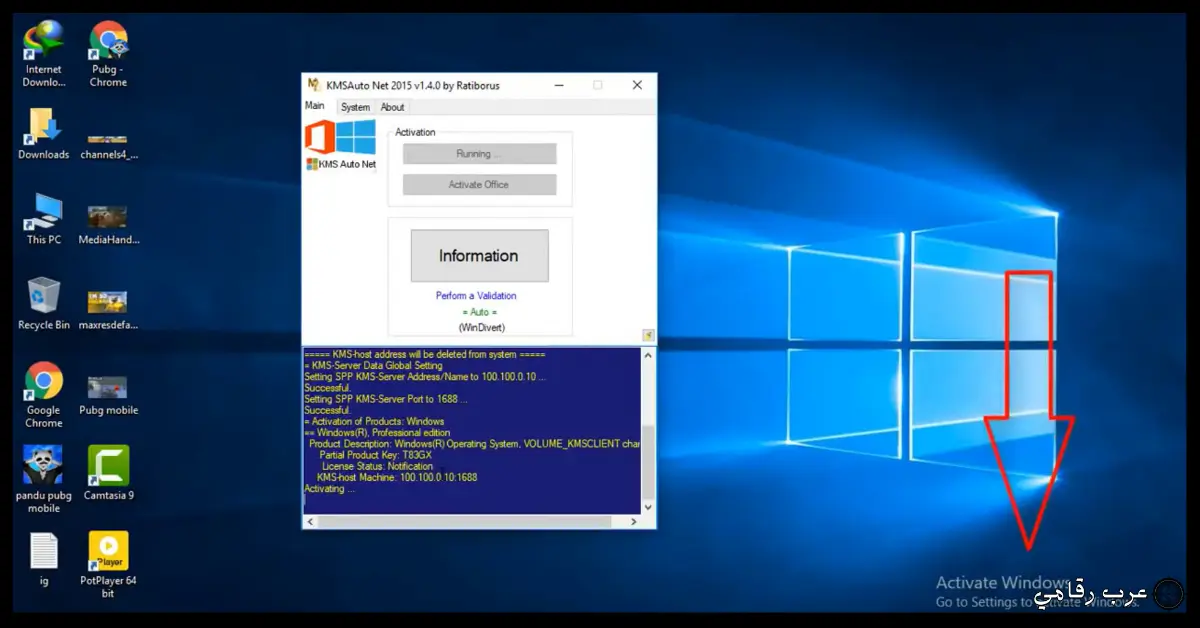Open the ig text file

coord(44,552)
